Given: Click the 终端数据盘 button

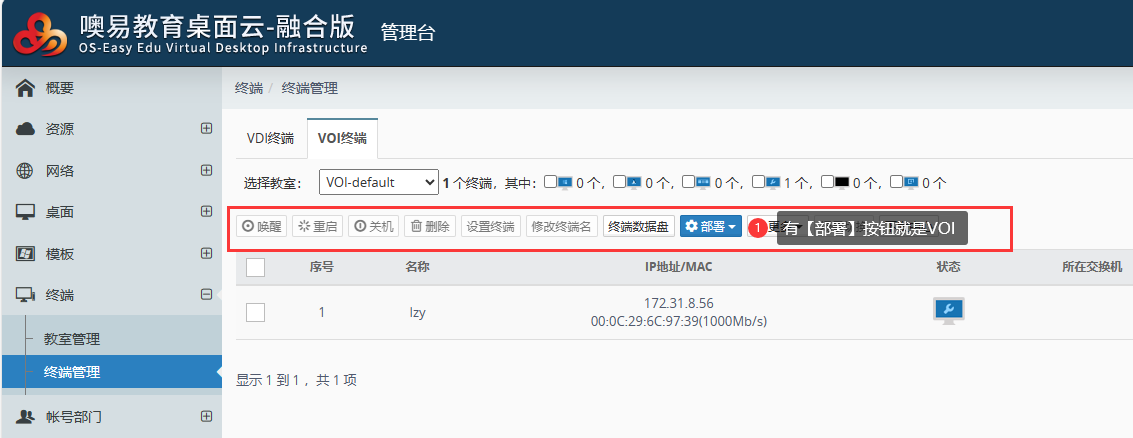Looking at the screenshot, I should 639,227.
